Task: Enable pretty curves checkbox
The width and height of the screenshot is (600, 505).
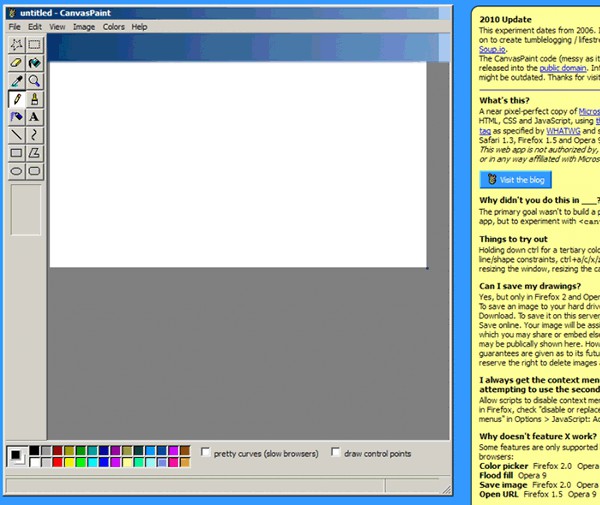Action: coord(205,452)
